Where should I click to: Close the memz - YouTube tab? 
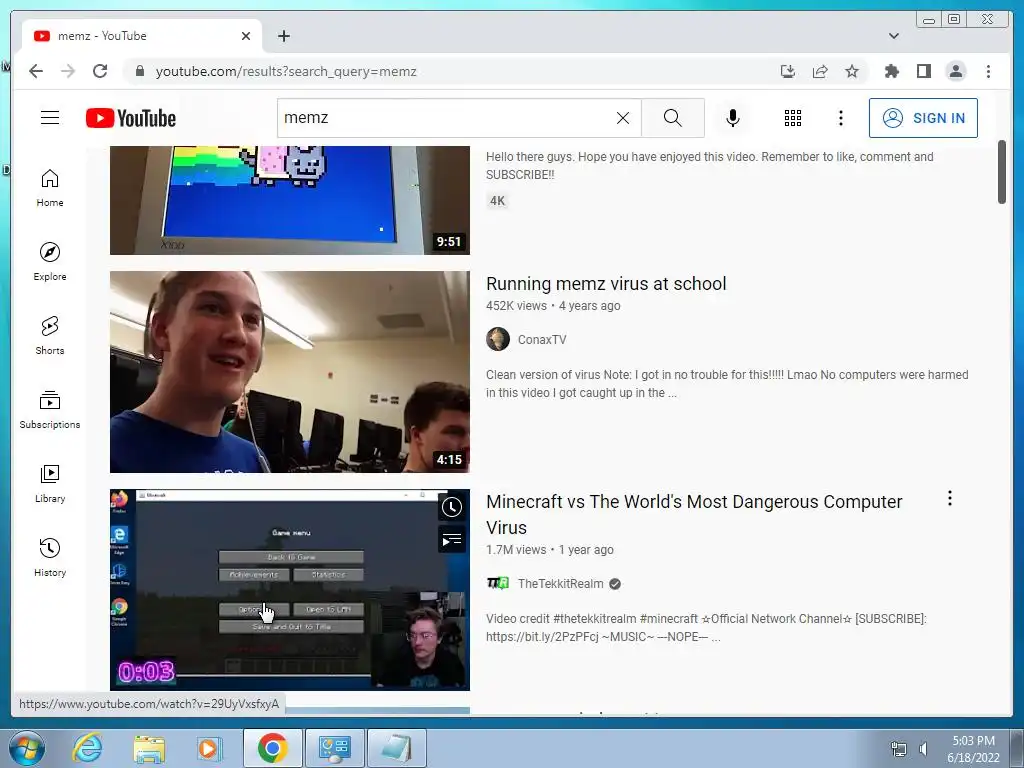point(246,36)
